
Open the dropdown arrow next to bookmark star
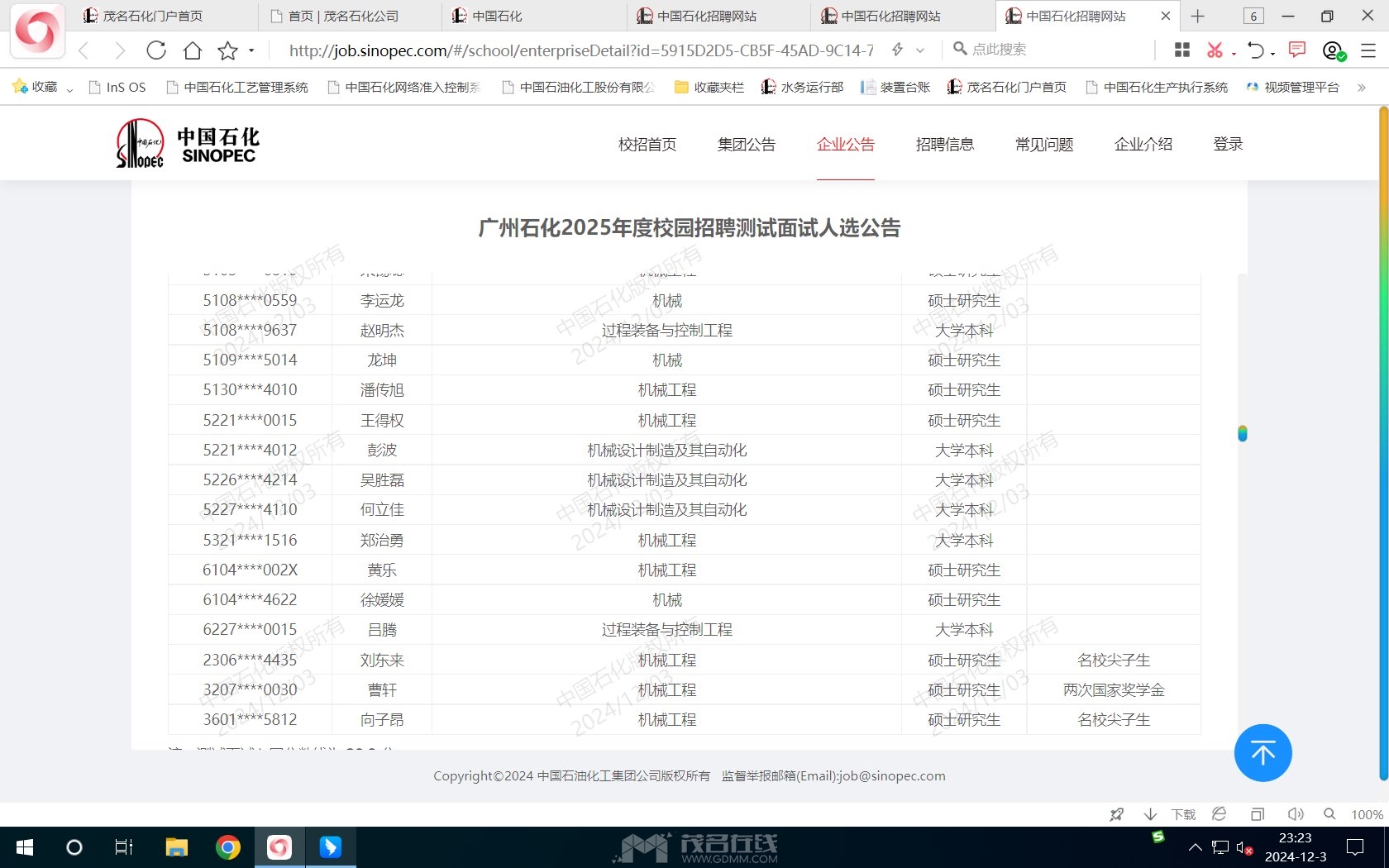coord(251,51)
